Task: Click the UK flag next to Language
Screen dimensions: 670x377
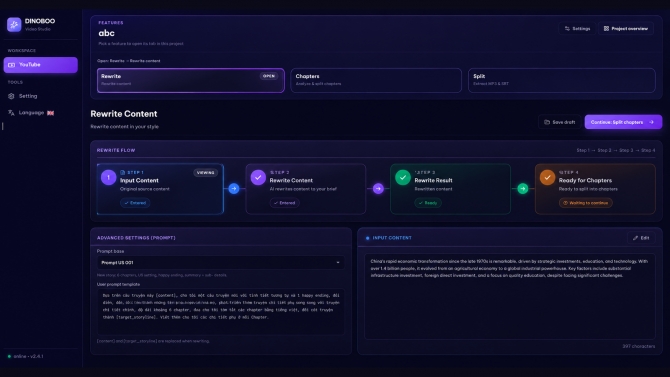Action: coord(50,113)
